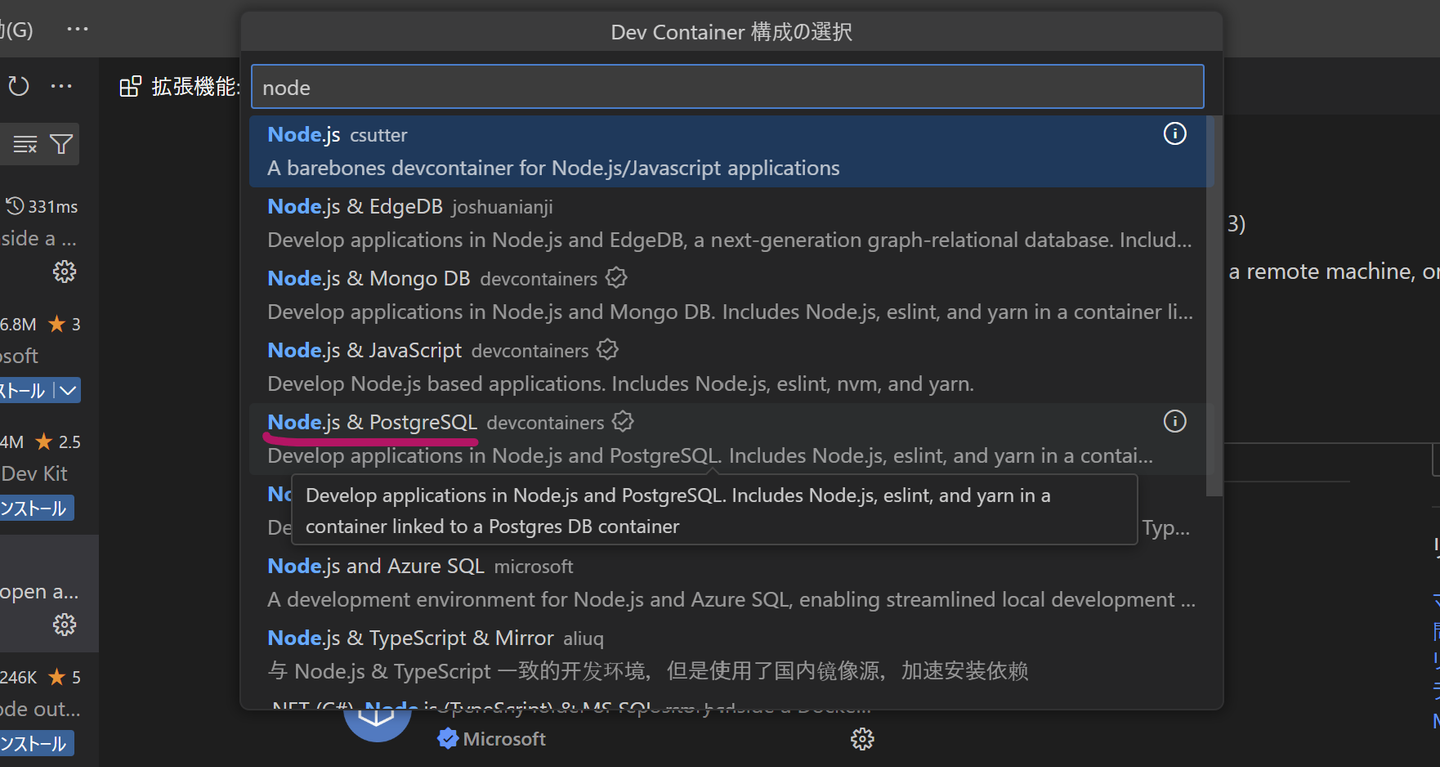Open gear settings beside Microsoft publisher
This screenshot has height=767, width=1440.
(862, 739)
